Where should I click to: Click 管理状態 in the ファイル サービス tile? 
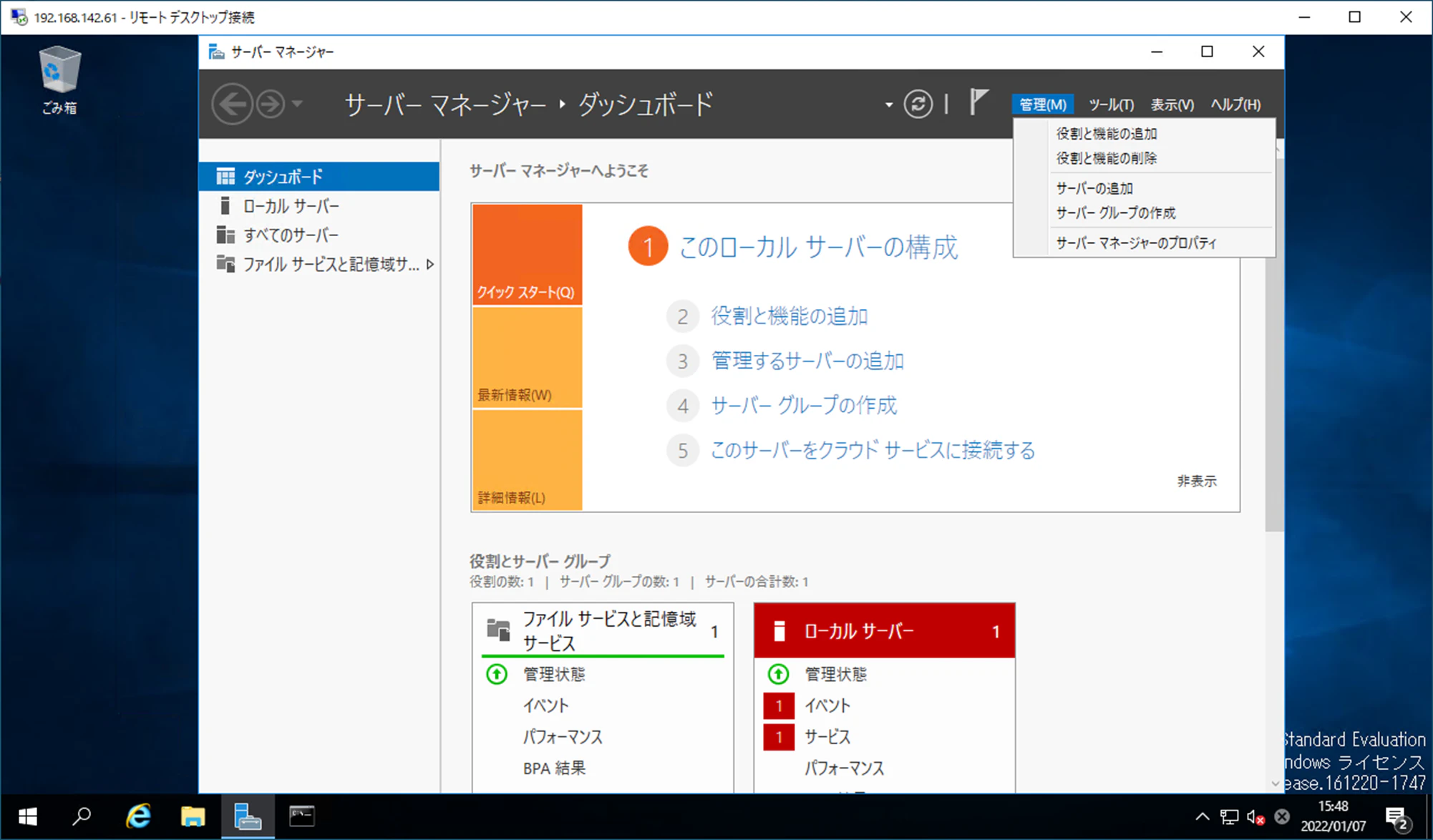coord(554,674)
